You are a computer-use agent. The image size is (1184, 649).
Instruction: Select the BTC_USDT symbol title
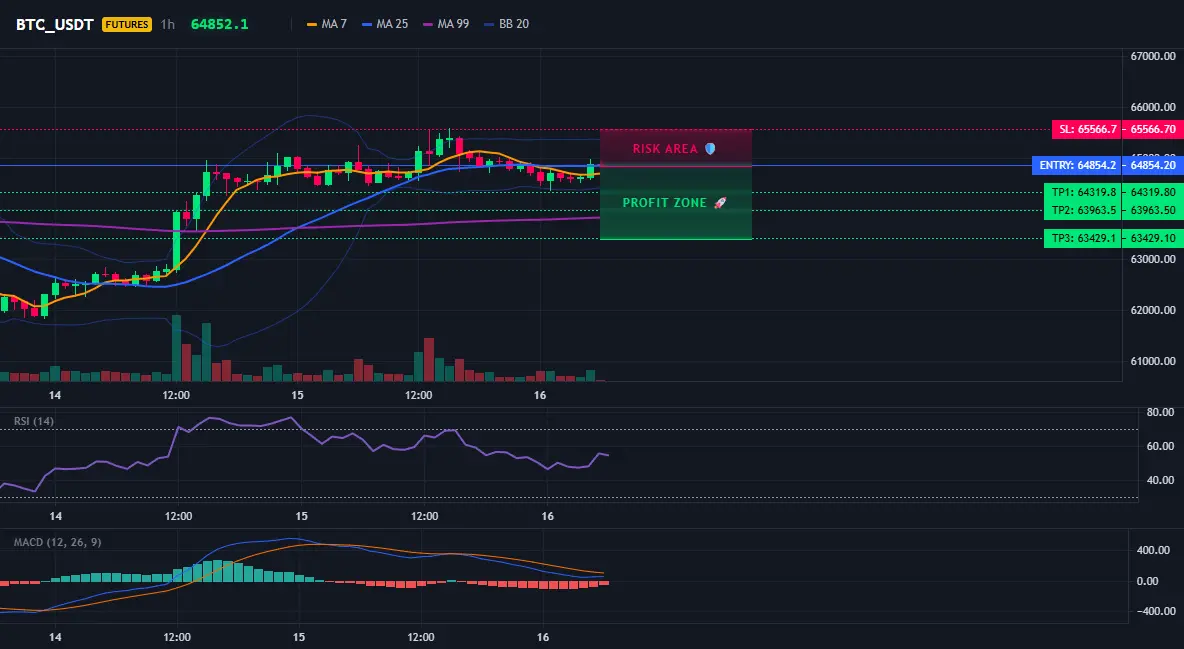click(x=55, y=24)
